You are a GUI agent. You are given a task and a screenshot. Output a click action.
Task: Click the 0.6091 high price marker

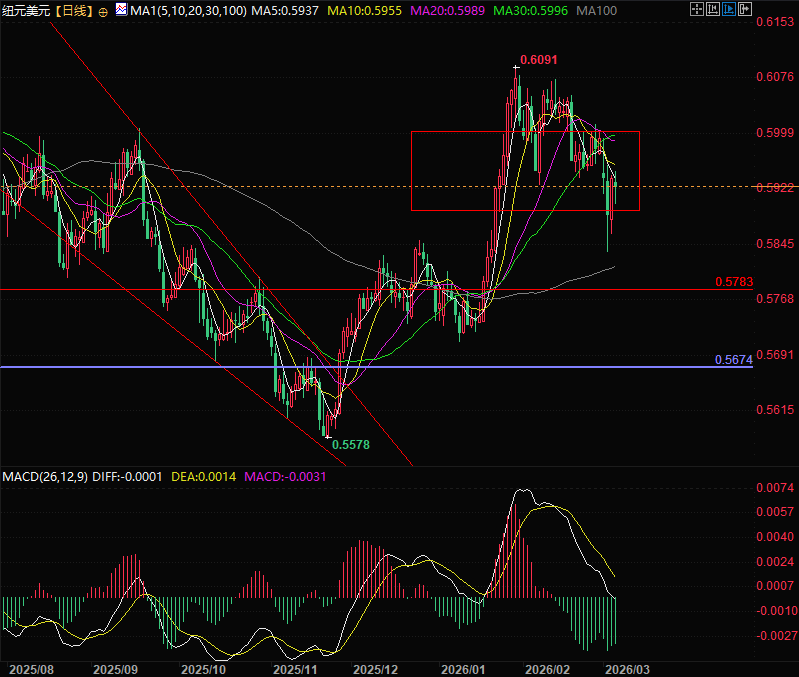[536, 60]
